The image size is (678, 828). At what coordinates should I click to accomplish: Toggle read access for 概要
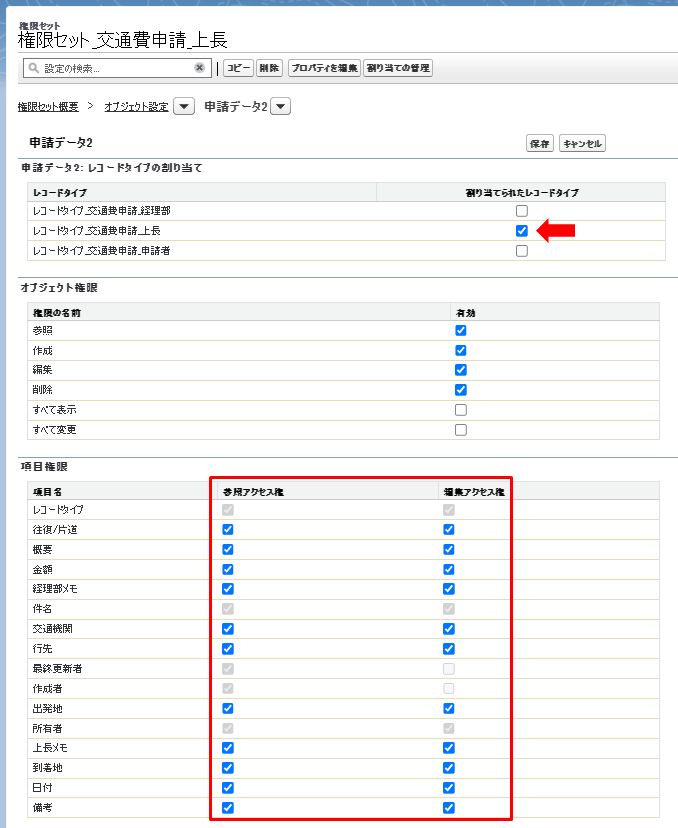coord(228,550)
